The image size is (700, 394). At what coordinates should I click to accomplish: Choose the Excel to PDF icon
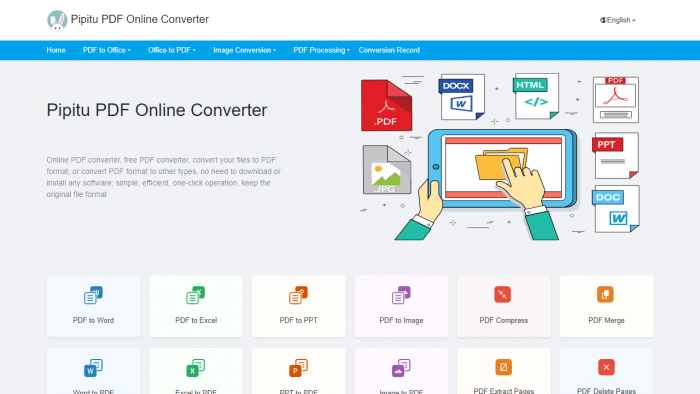click(x=196, y=368)
